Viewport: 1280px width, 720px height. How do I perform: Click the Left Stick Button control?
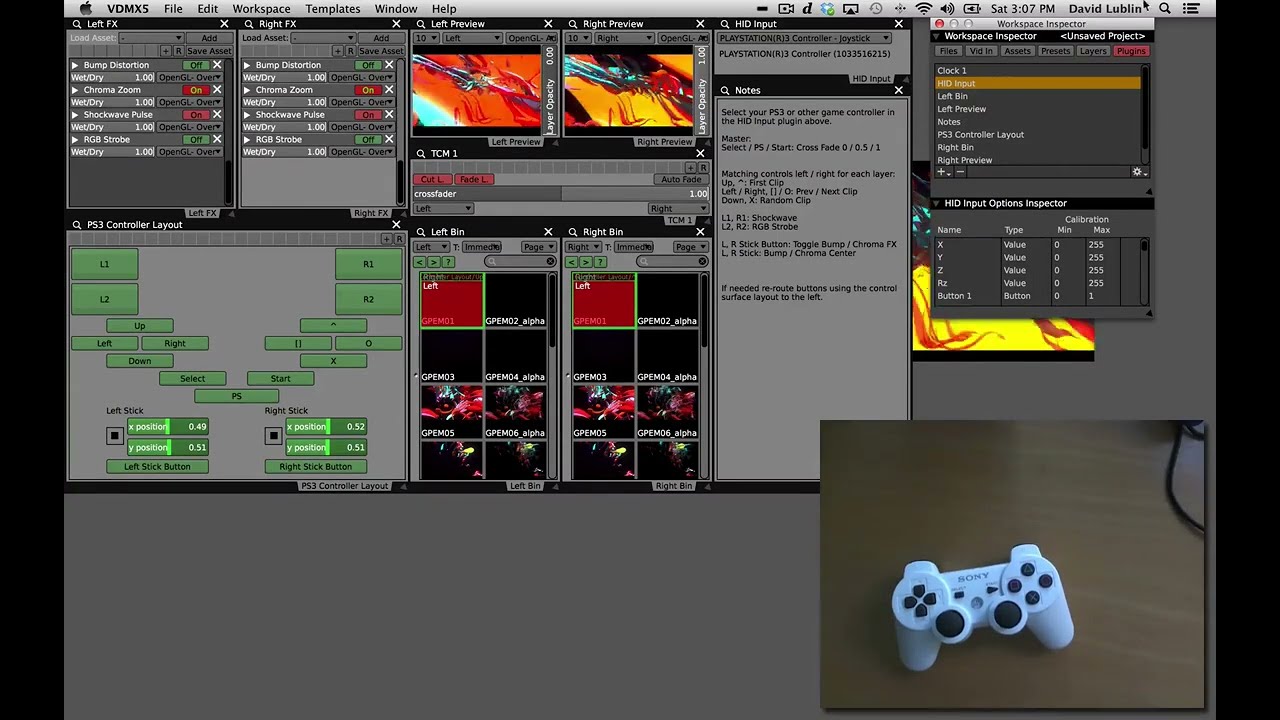coord(157,467)
